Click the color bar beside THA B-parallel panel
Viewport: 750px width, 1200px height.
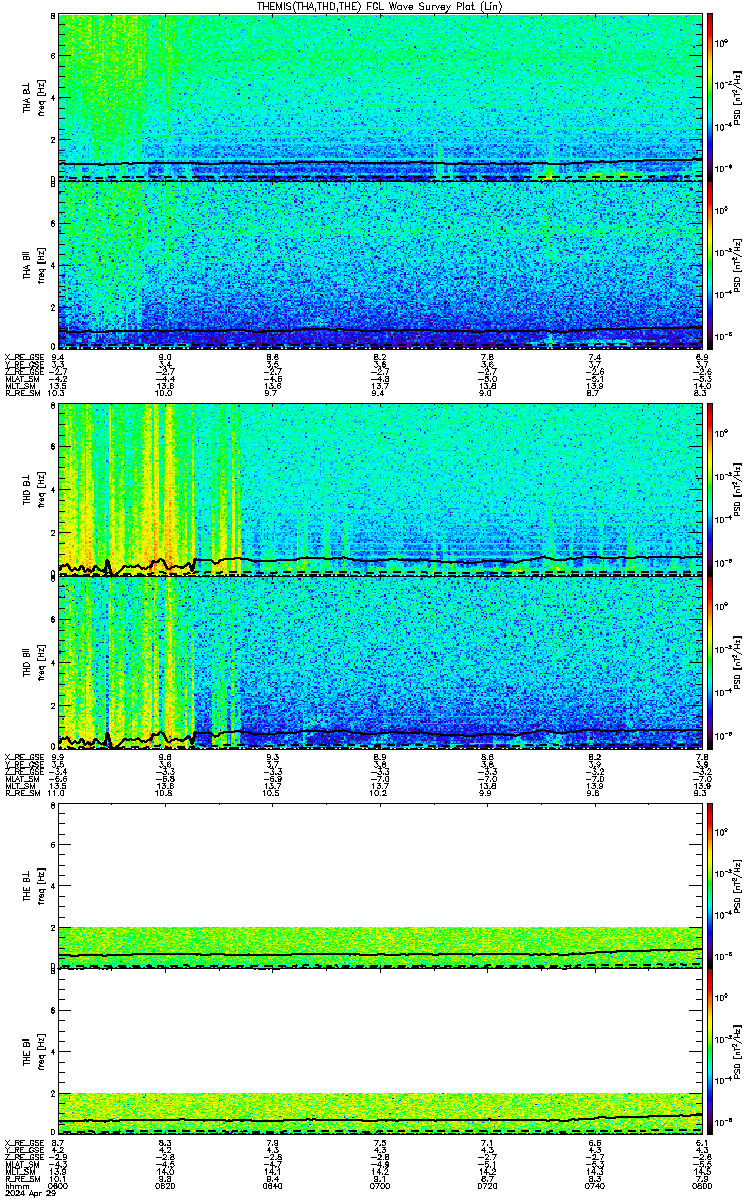click(x=710, y=266)
